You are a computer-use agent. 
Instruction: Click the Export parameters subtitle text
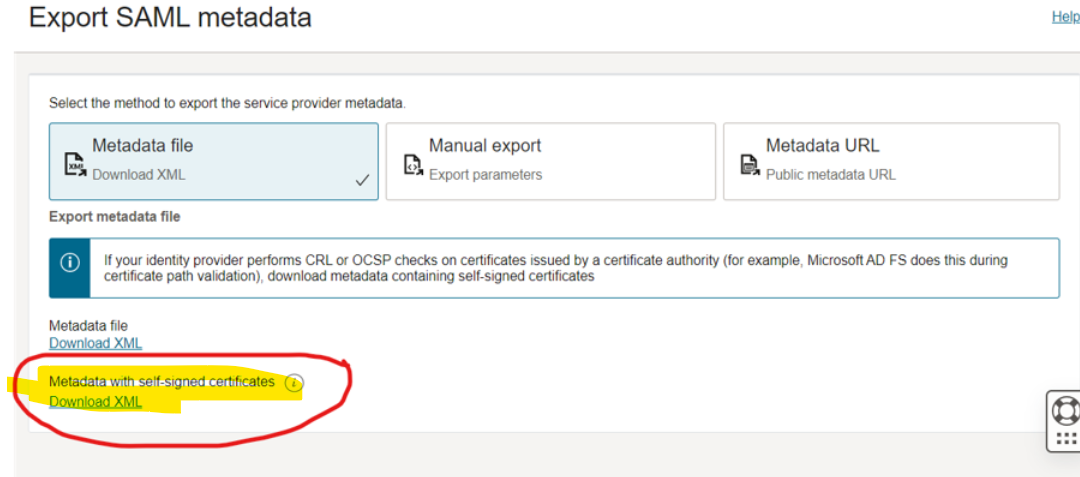point(485,175)
